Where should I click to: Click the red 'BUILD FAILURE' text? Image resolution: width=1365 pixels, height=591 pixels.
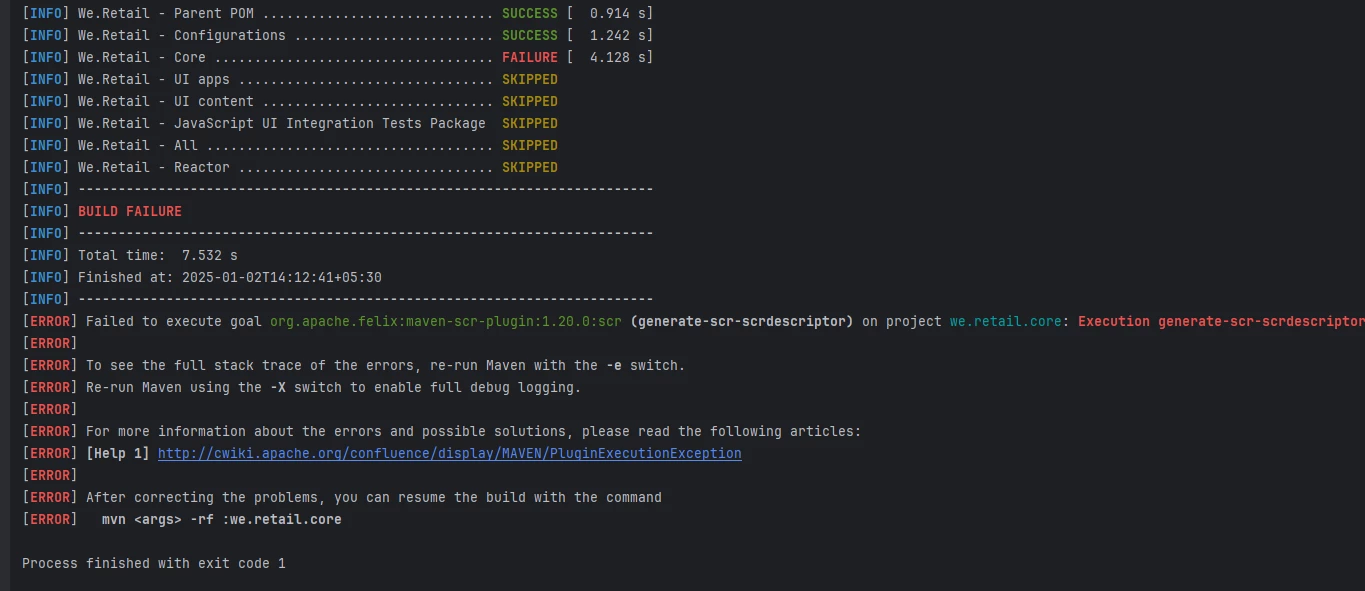point(130,211)
